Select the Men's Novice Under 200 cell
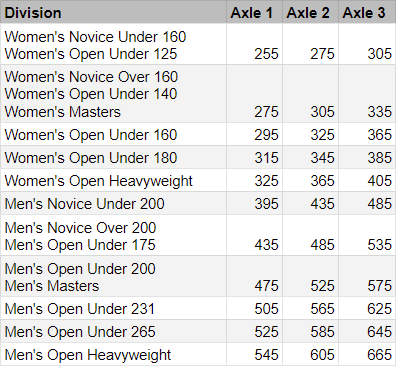Screen dimensions: 396x366 pyautogui.click(x=113, y=203)
